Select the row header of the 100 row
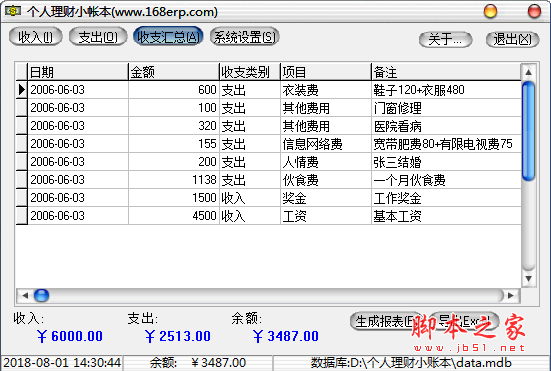 [21, 108]
